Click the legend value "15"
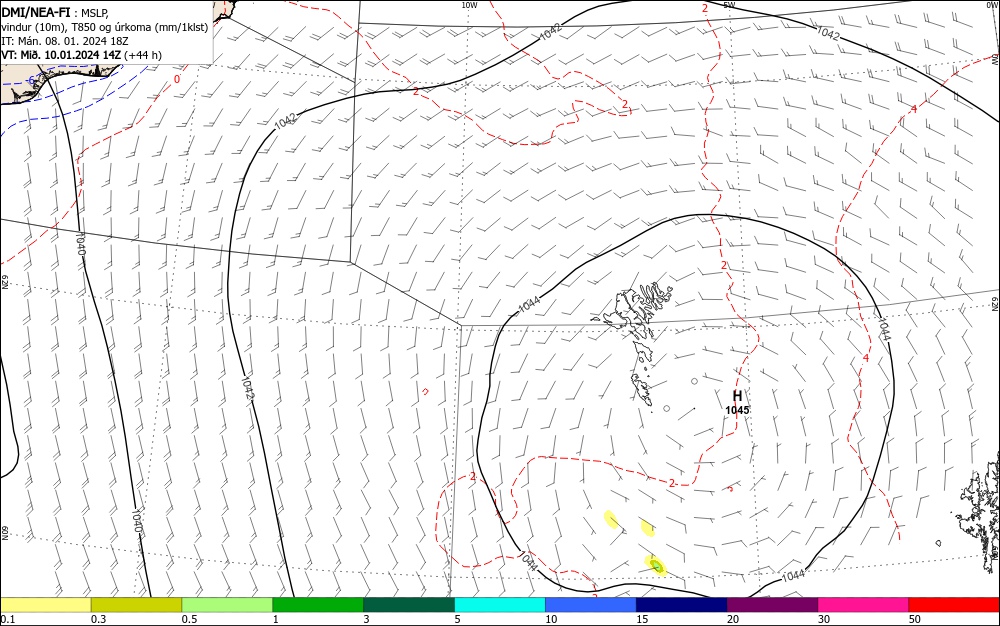Screen dimensions: 1000x626 [x=642, y=619]
